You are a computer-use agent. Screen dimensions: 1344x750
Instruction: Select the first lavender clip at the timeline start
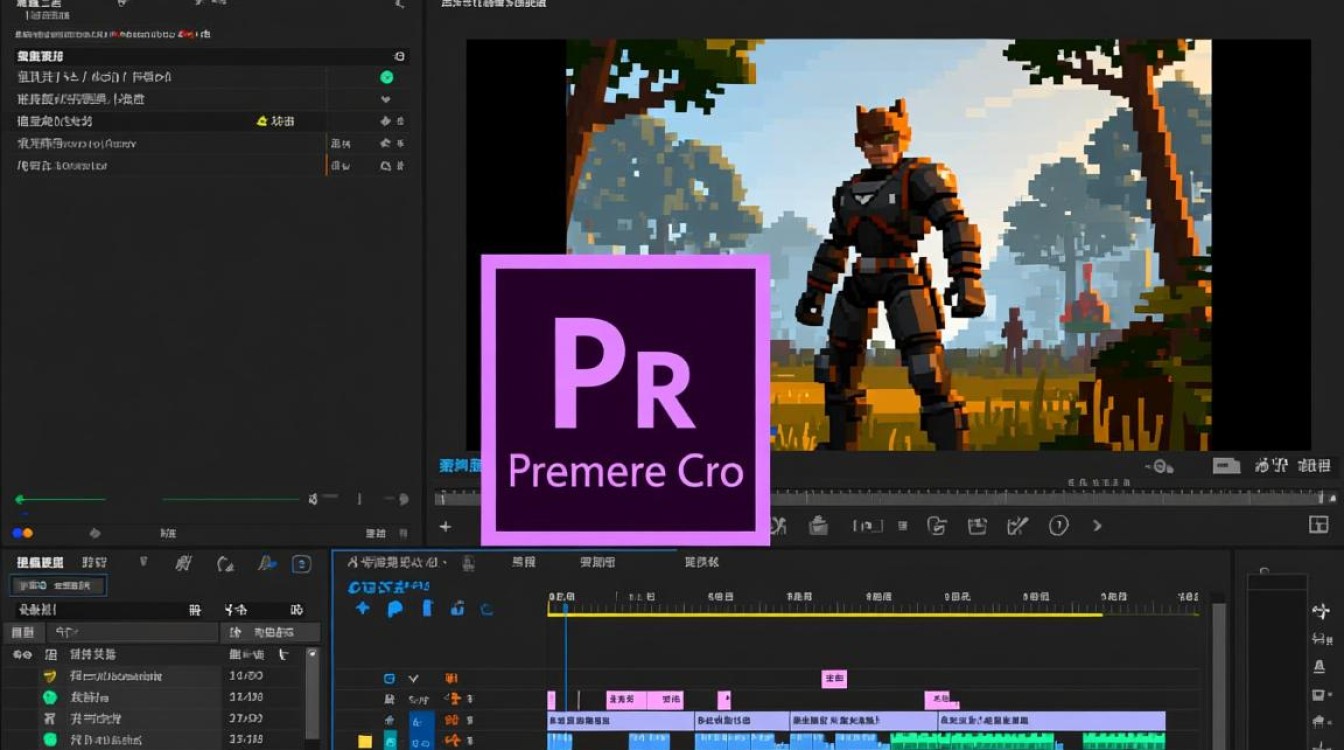620,721
